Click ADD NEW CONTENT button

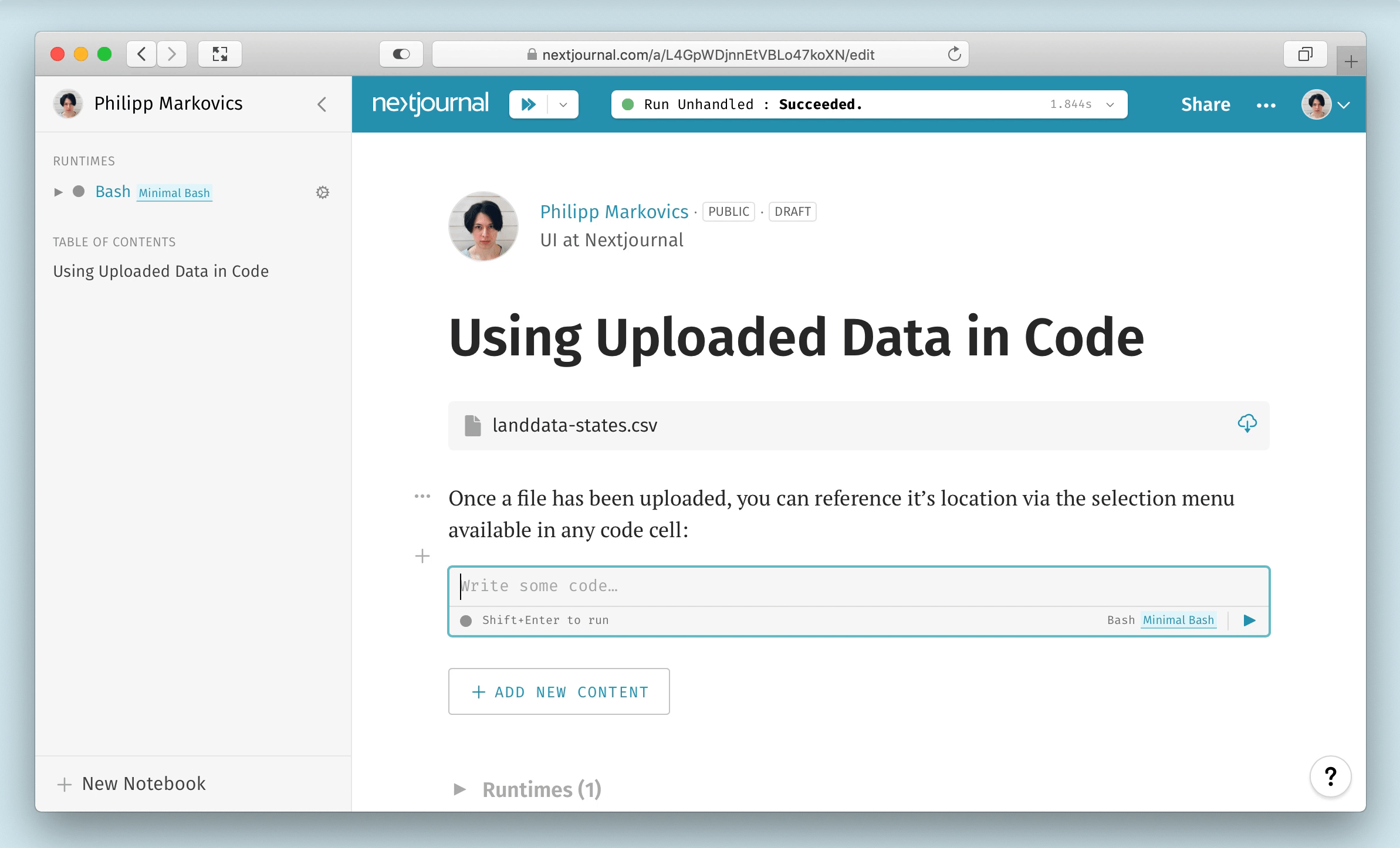click(559, 691)
